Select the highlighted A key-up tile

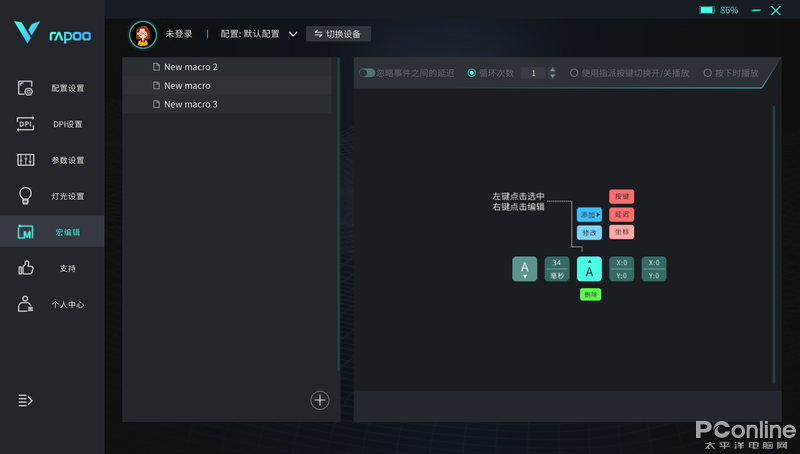coord(589,269)
